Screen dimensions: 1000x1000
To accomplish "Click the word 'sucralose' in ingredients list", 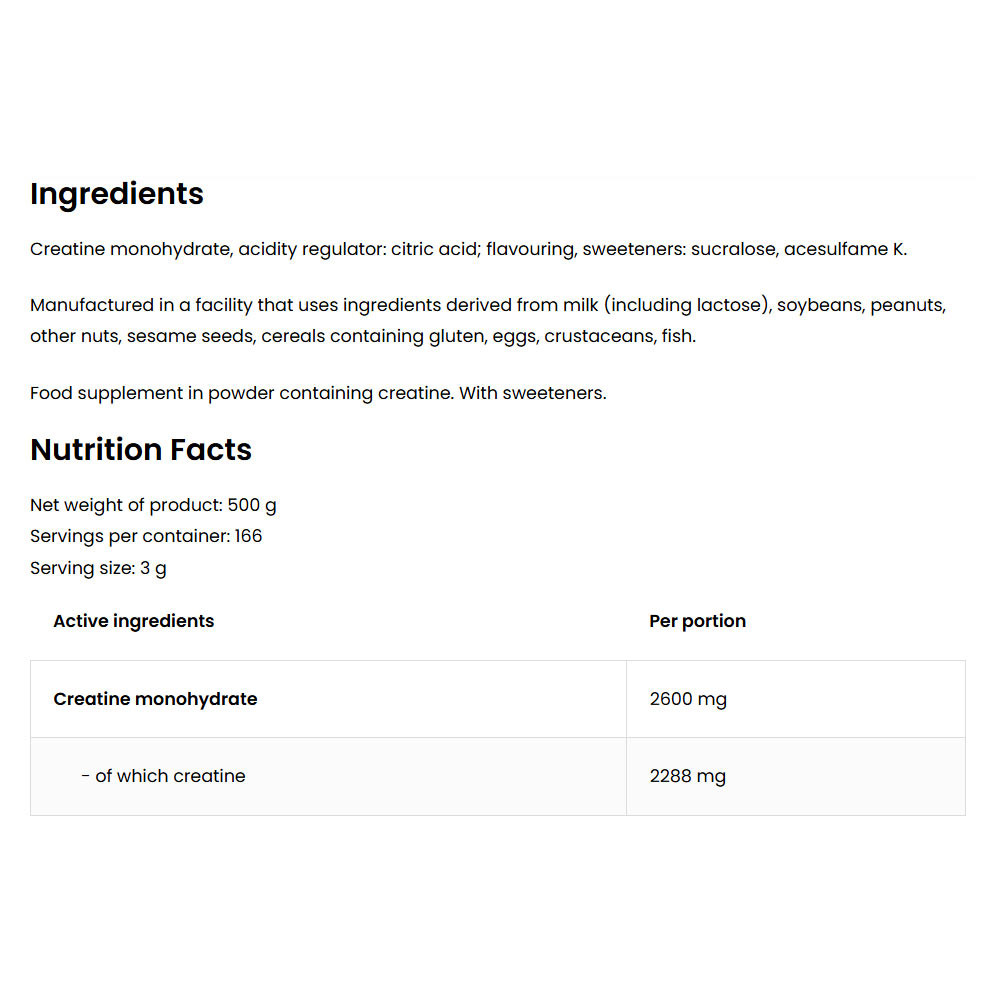I will pos(733,249).
